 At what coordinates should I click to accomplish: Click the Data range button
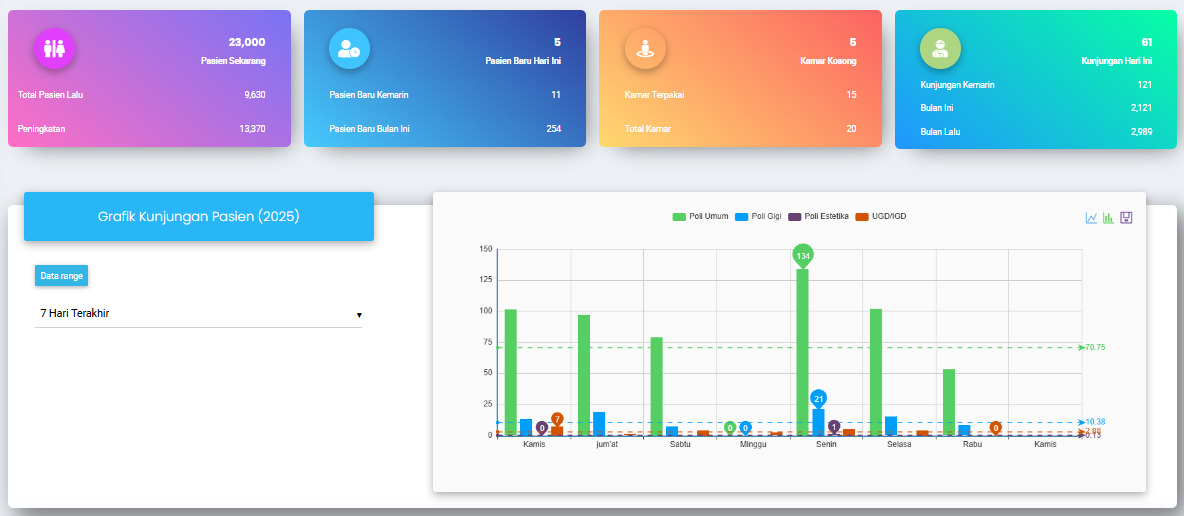click(x=61, y=276)
